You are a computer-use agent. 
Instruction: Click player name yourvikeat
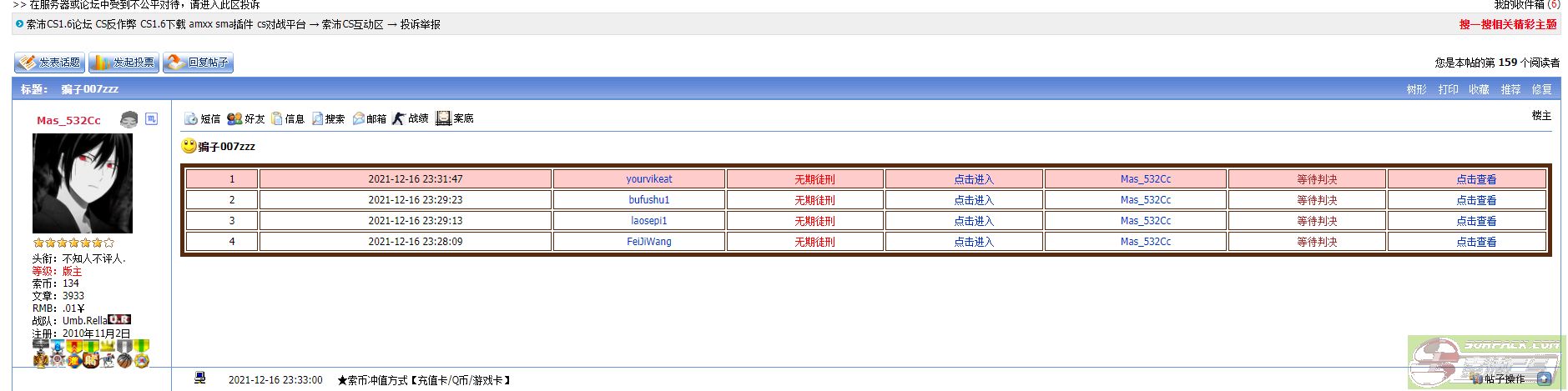(649, 178)
